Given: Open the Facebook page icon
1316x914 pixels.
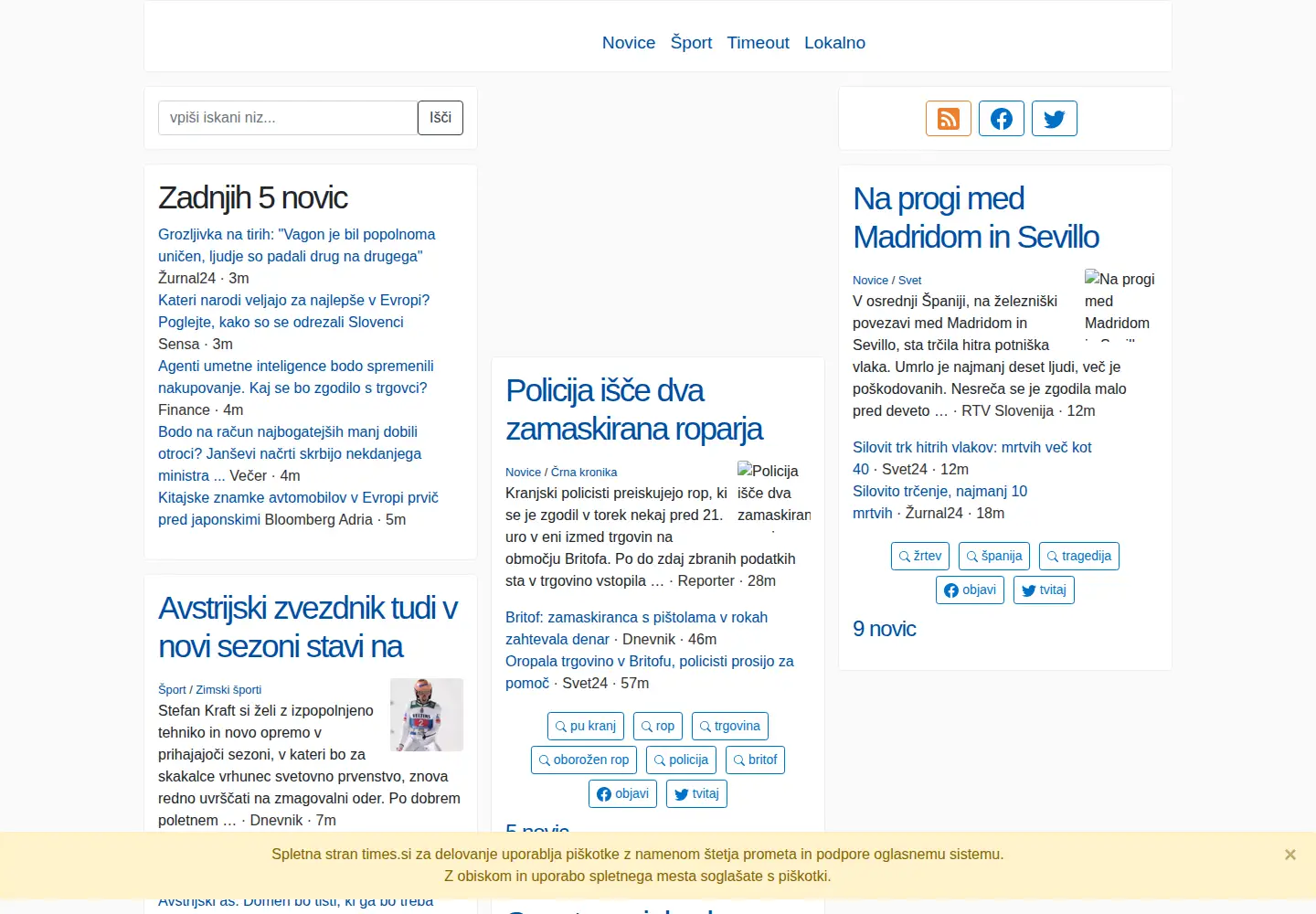Looking at the screenshot, I should [x=1002, y=119].
